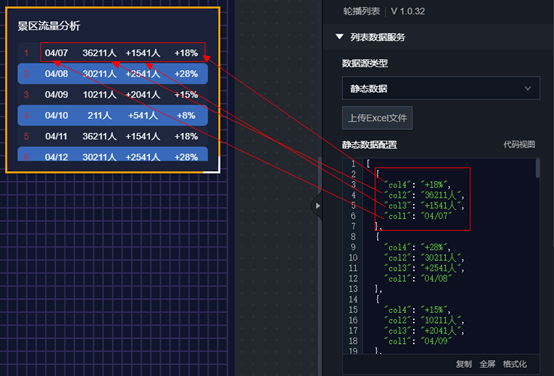Screen dimensions: 554x376
Task: Click the "col1": "04/08" code line
Action: coord(418,279)
